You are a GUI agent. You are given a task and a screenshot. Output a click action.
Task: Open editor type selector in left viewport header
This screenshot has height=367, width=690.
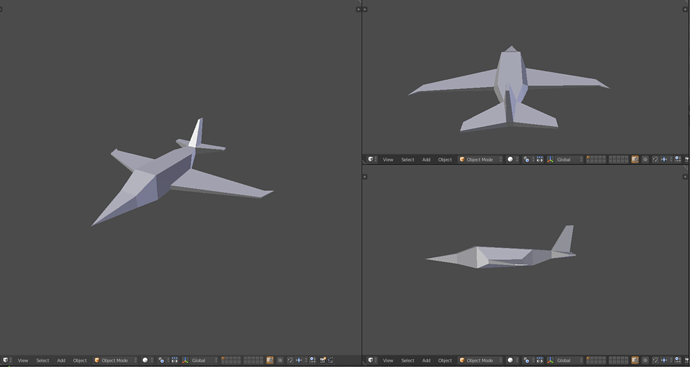pos(6,360)
